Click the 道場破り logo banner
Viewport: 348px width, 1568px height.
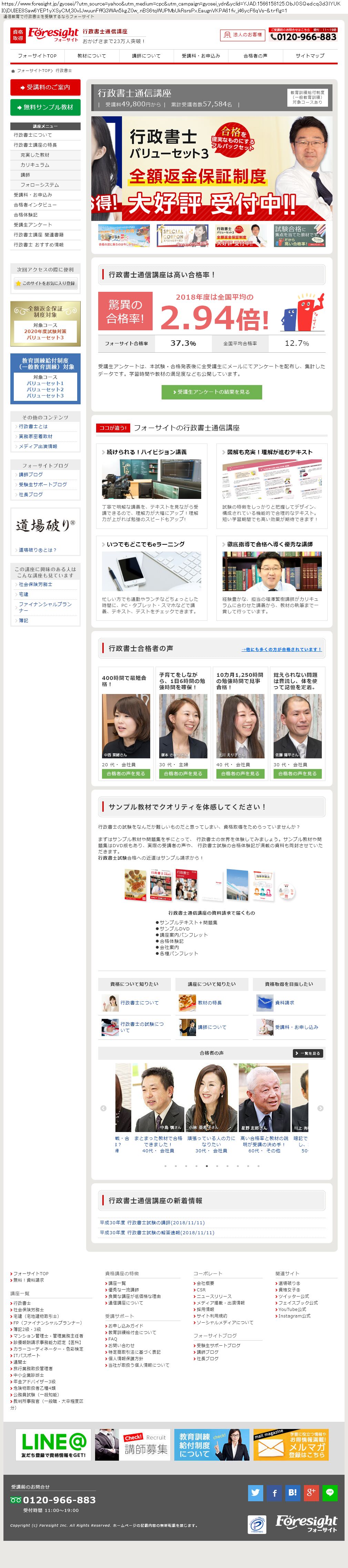pyautogui.click(x=45, y=525)
